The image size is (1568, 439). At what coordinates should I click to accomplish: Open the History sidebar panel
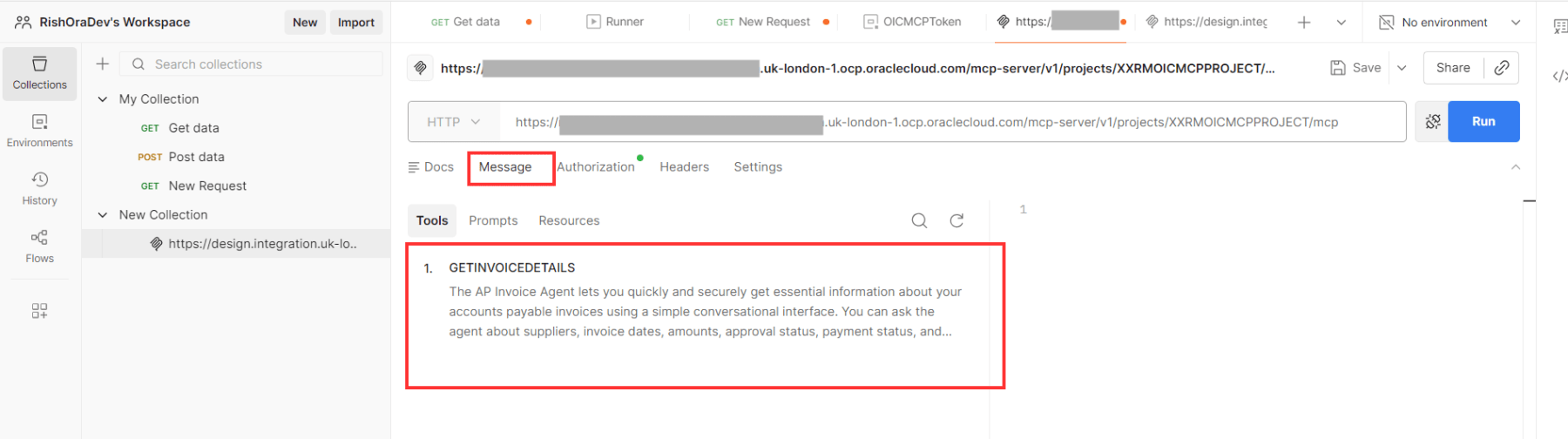click(x=39, y=188)
